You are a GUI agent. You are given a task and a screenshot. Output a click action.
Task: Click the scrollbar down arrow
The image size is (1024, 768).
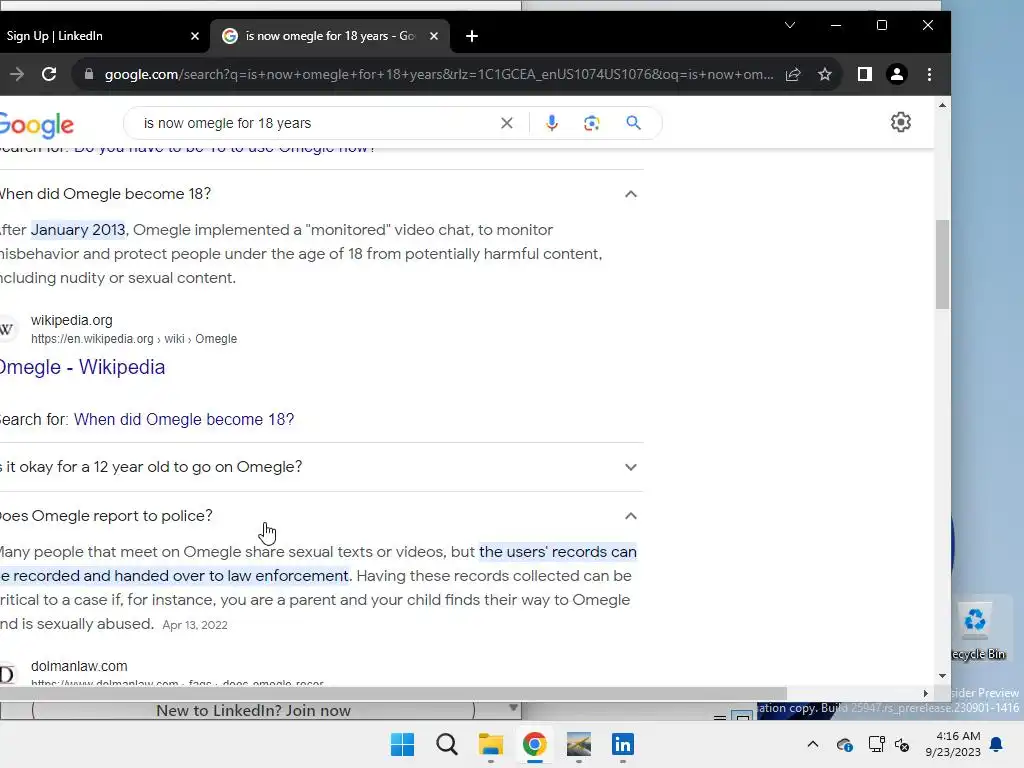pos(942,676)
